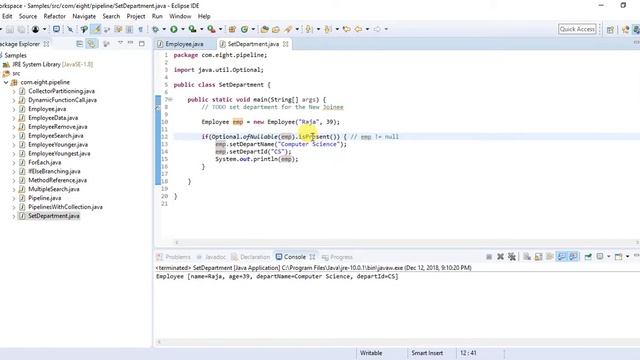
Task: Click Display Selected Console icon
Action: pyautogui.click(x=600, y=257)
